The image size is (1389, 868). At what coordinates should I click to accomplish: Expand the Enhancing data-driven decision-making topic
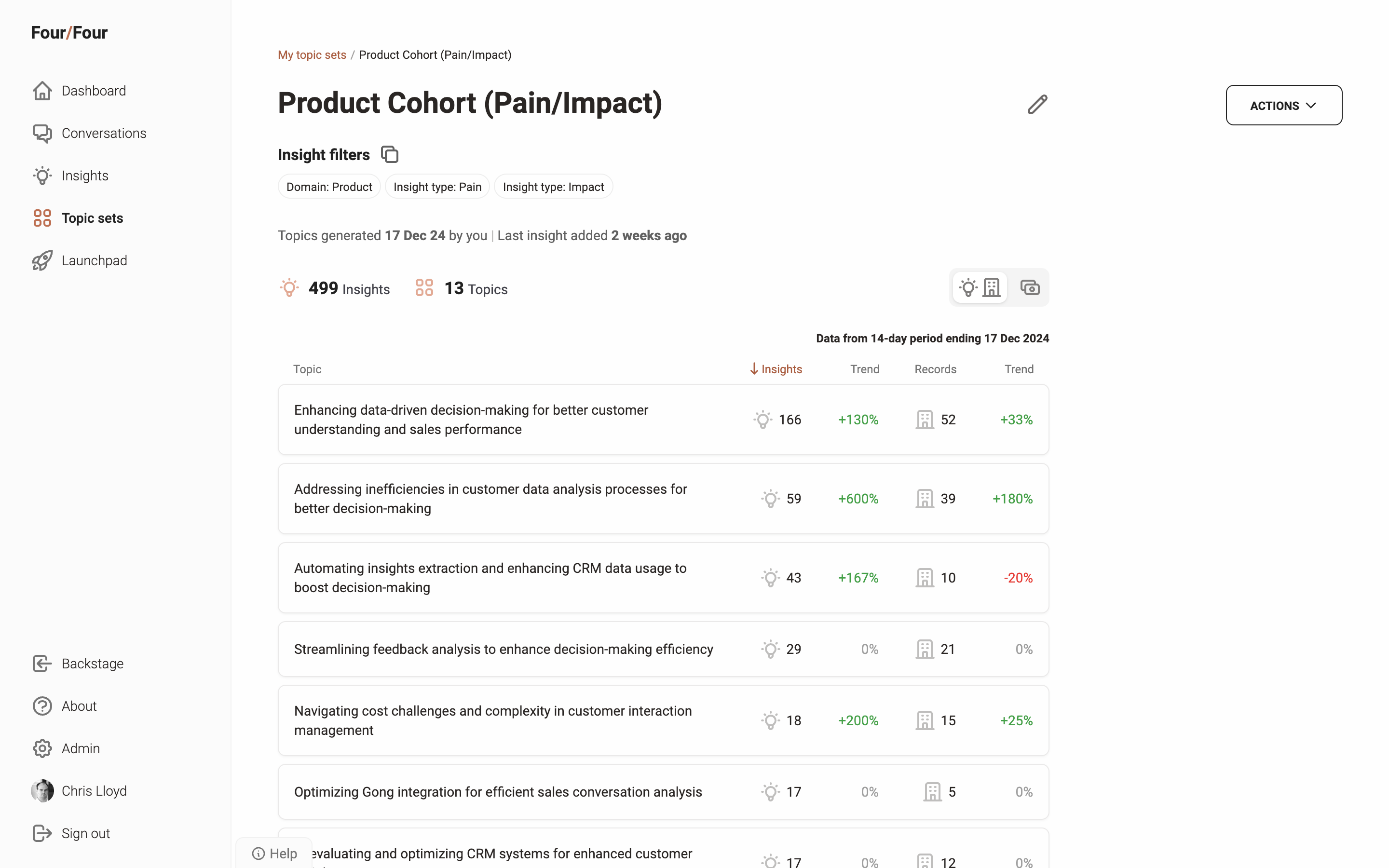471,420
